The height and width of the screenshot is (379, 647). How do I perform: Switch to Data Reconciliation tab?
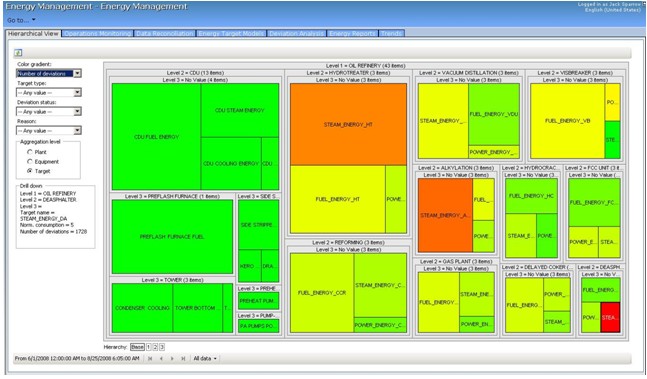pyautogui.click(x=165, y=33)
